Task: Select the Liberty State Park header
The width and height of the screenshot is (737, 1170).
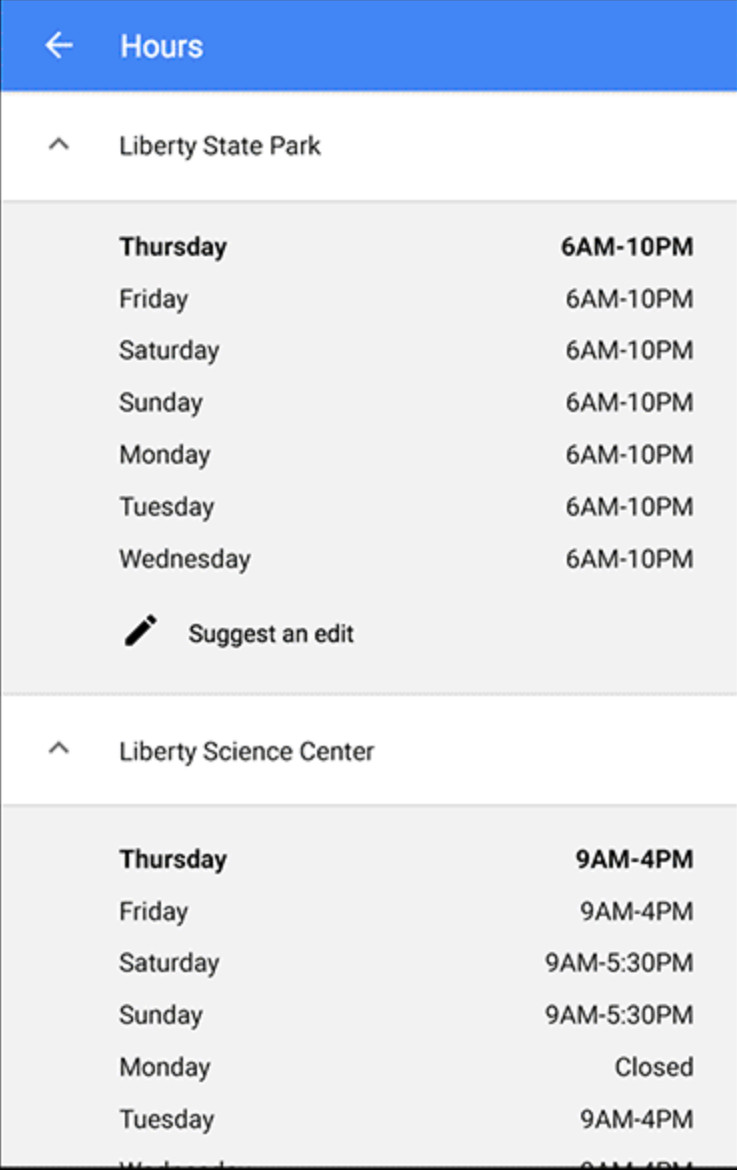Action: 220,146
